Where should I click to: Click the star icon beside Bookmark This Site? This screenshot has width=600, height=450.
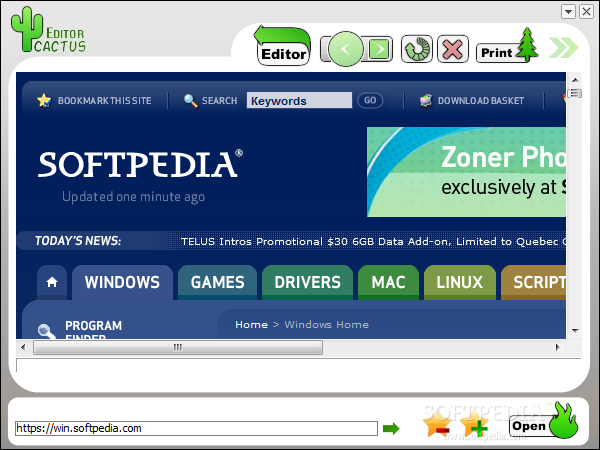(x=44, y=100)
